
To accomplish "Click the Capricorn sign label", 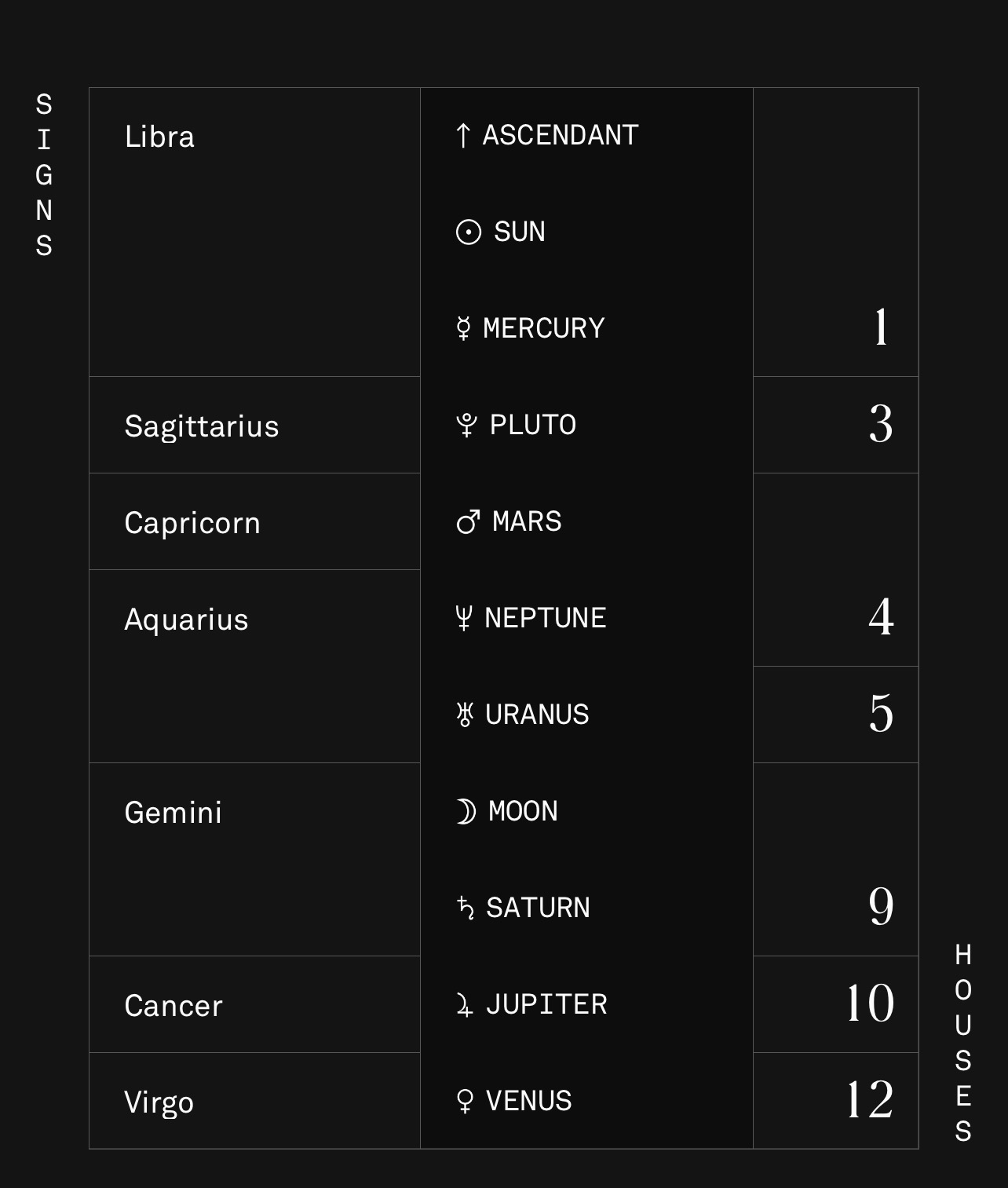I will 192,523.
